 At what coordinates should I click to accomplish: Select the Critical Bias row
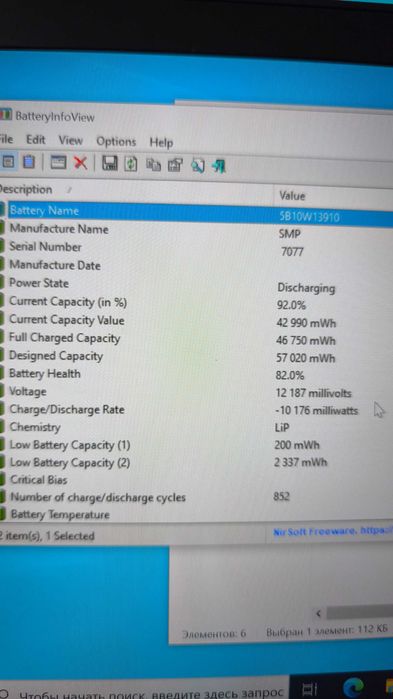[196, 480]
